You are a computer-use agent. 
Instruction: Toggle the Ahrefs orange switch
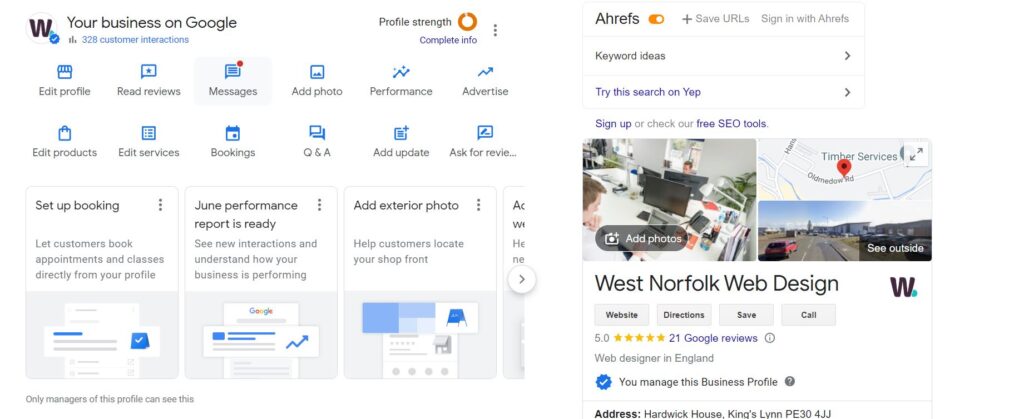click(656, 19)
